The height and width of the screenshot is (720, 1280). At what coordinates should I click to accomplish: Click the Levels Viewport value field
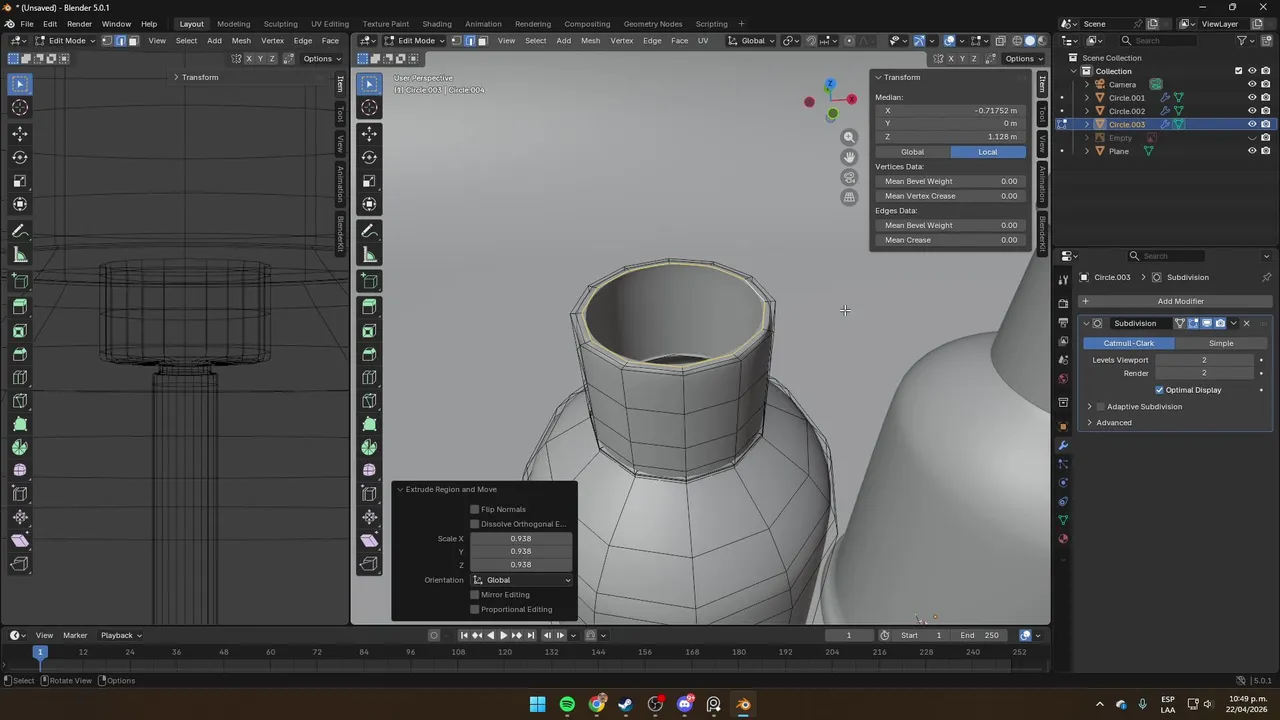(x=1203, y=360)
